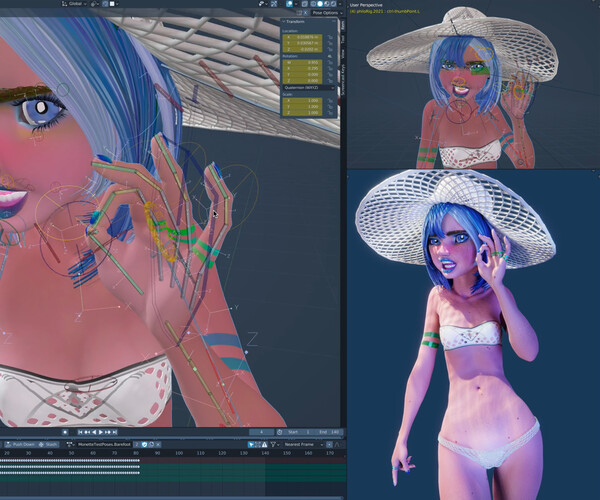Rename action MonetteTestPoses.Barefoot field

click(104, 444)
